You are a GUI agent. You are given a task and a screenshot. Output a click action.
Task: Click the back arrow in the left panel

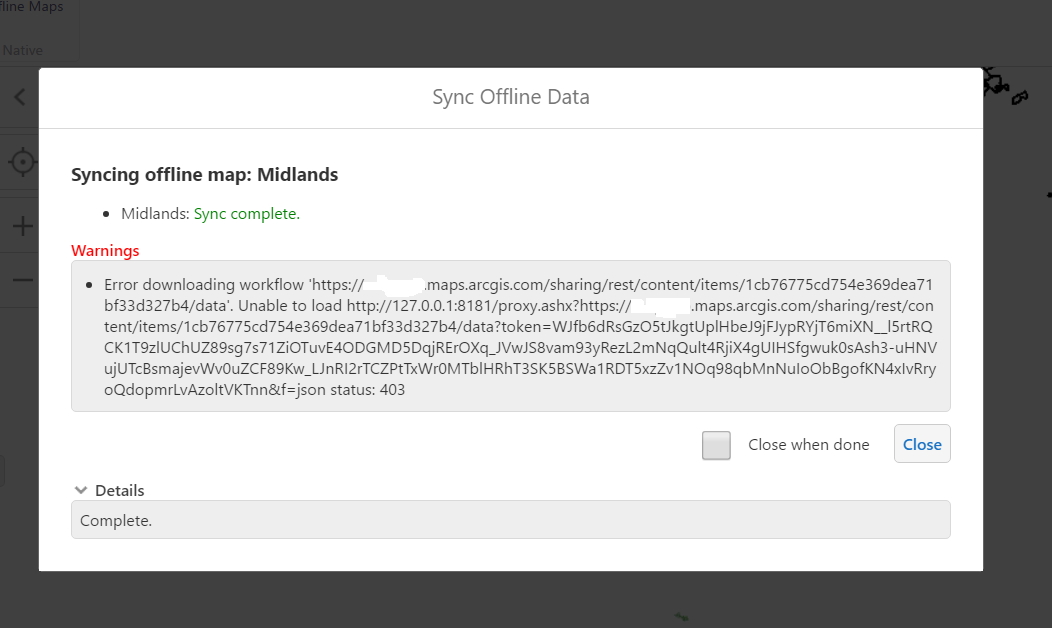pos(20,97)
